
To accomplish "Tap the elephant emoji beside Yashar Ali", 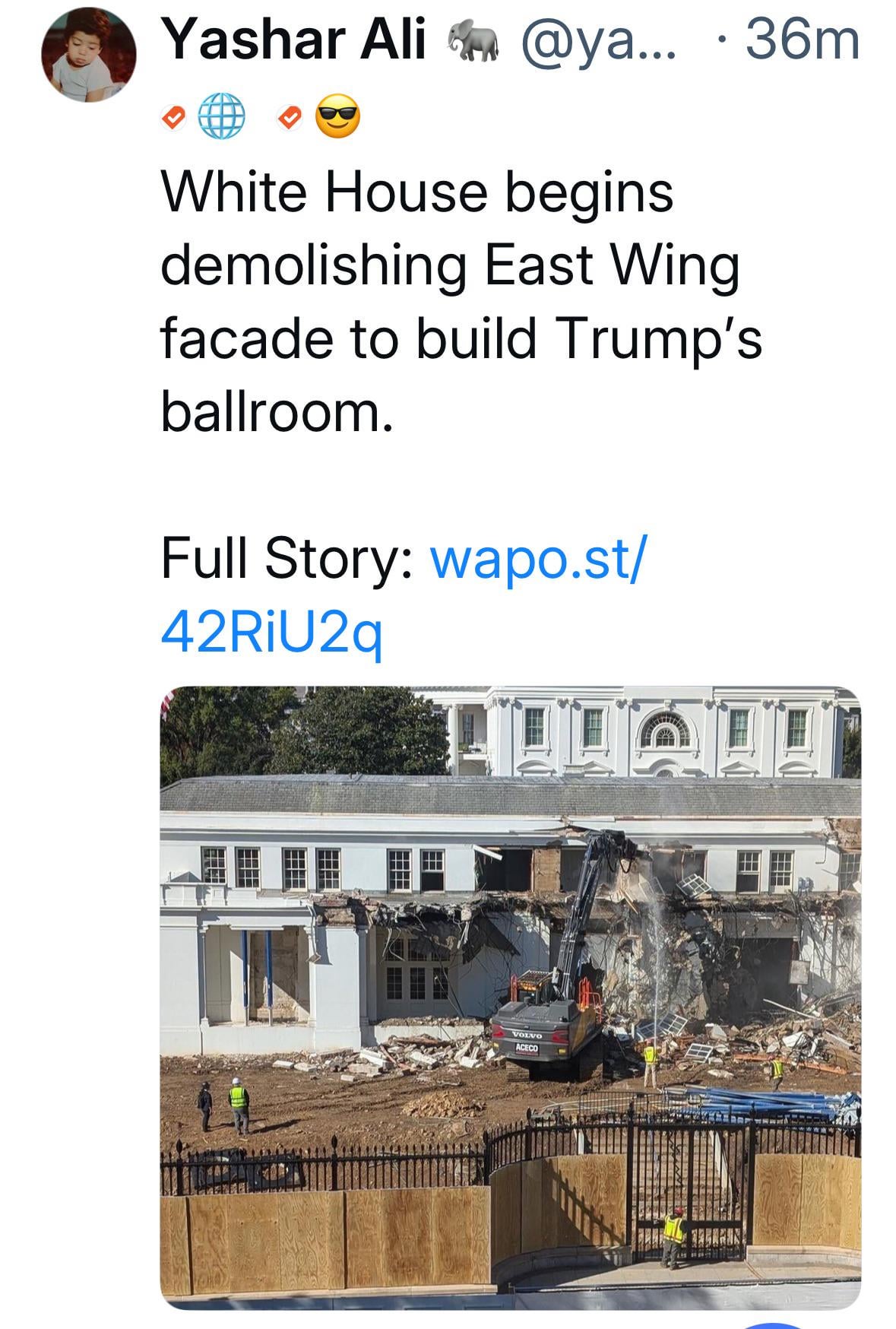I will (x=471, y=41).
